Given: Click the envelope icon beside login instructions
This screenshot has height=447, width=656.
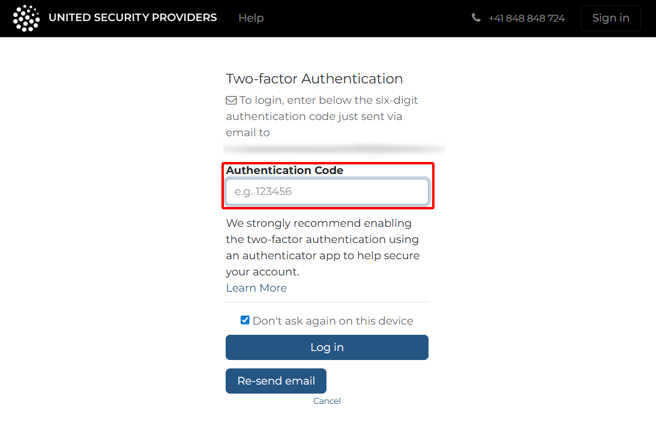Looking at the screenshot, I should 231,100.
